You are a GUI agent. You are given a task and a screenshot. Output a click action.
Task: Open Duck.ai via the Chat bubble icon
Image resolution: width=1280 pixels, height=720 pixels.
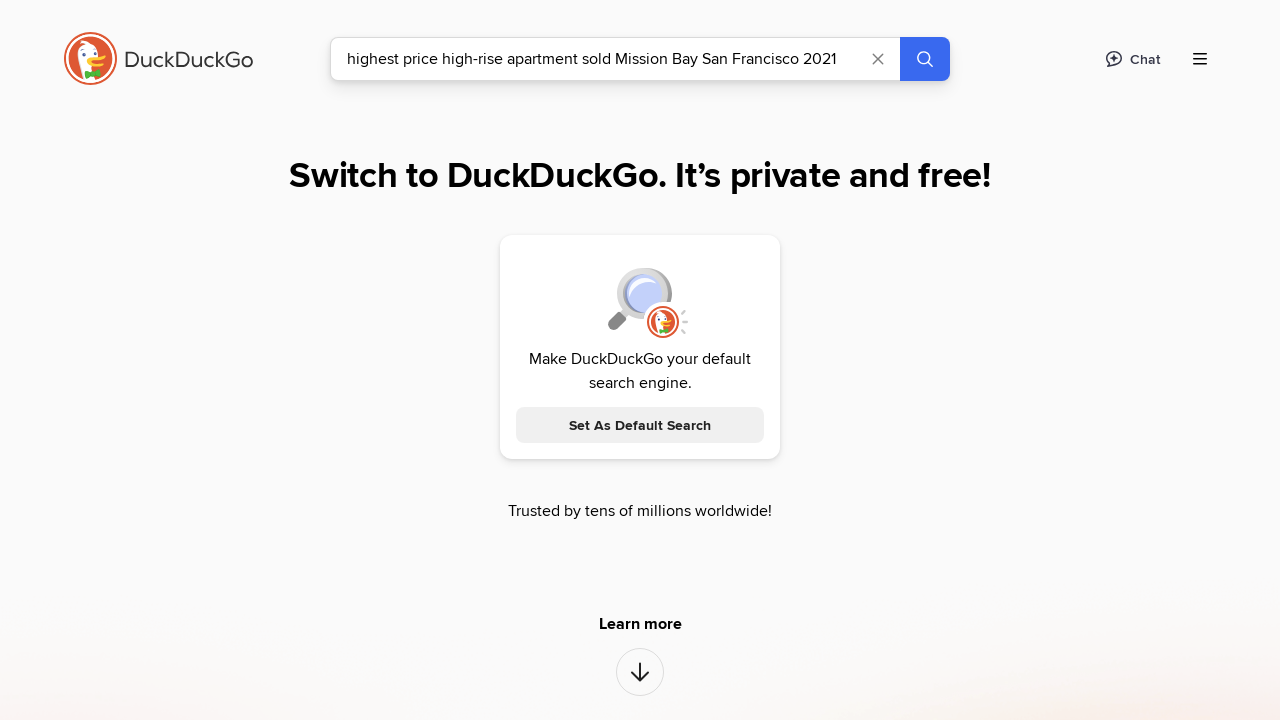pyautogui.click(x=1114, y=59)
